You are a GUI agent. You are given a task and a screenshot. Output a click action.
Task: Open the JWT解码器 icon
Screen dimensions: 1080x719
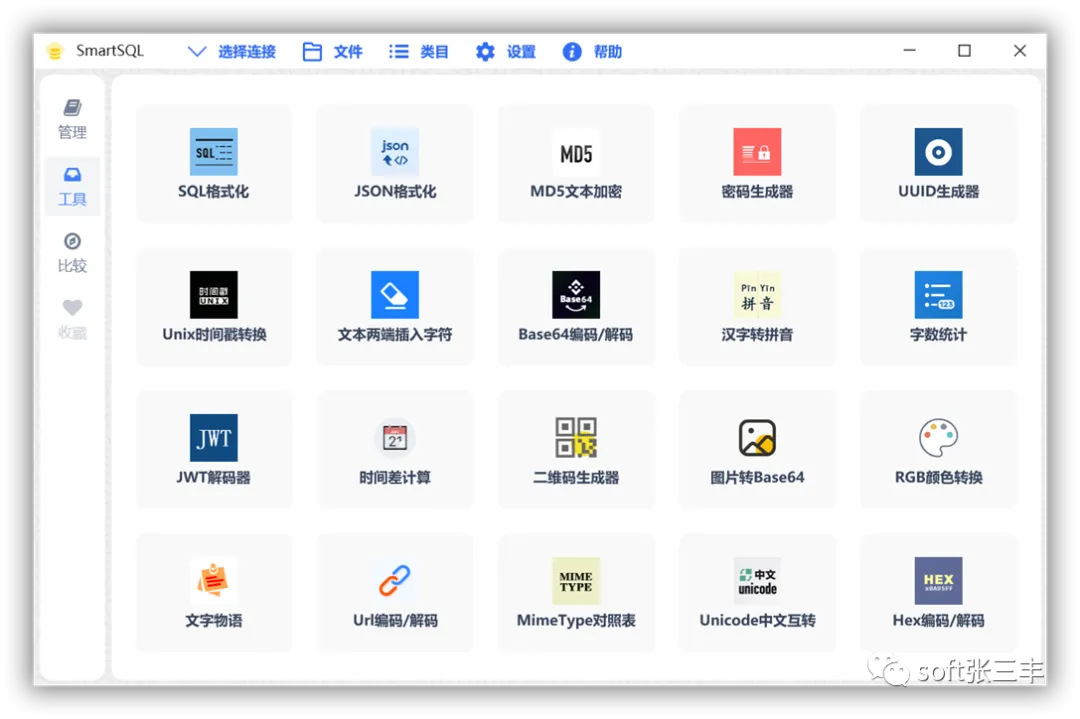214,437
